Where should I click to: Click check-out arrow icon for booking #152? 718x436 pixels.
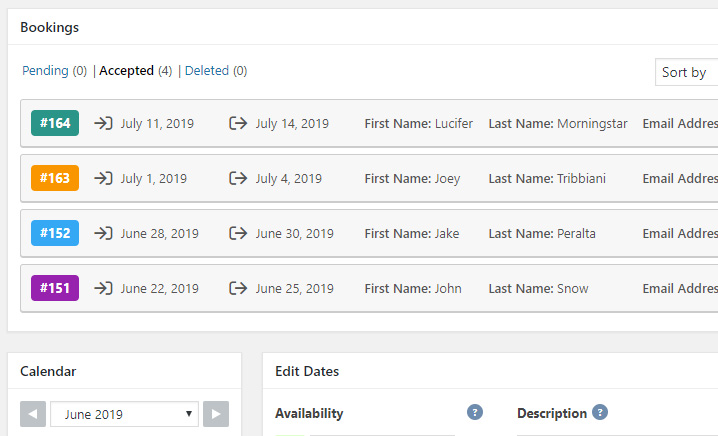[x=237, y=234]
